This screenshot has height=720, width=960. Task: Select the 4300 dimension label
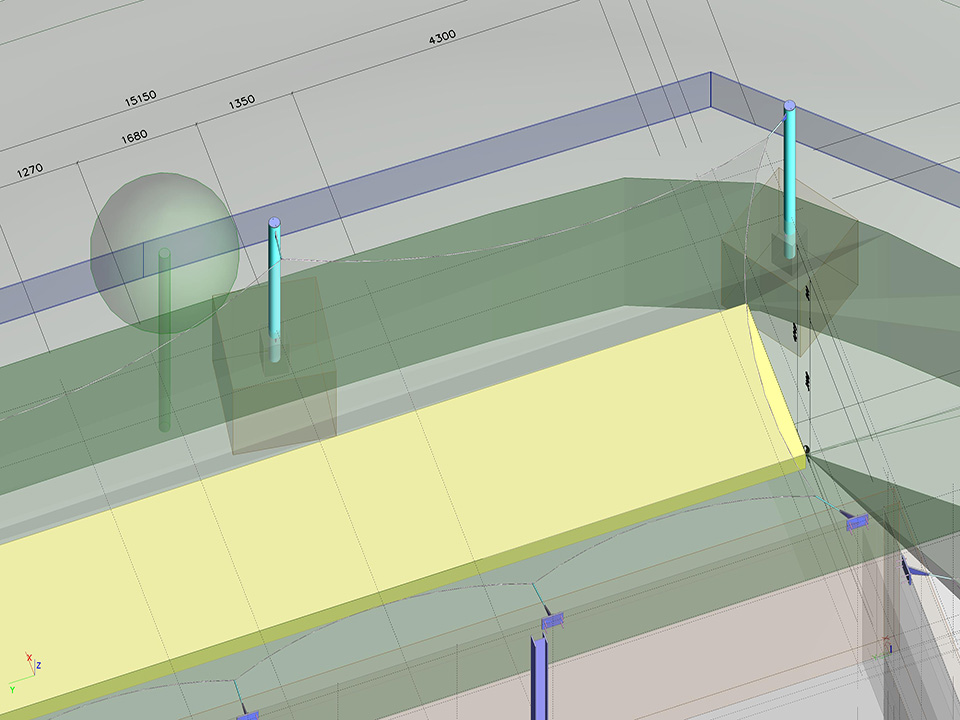pyautogui.click(x=441, y=37)
